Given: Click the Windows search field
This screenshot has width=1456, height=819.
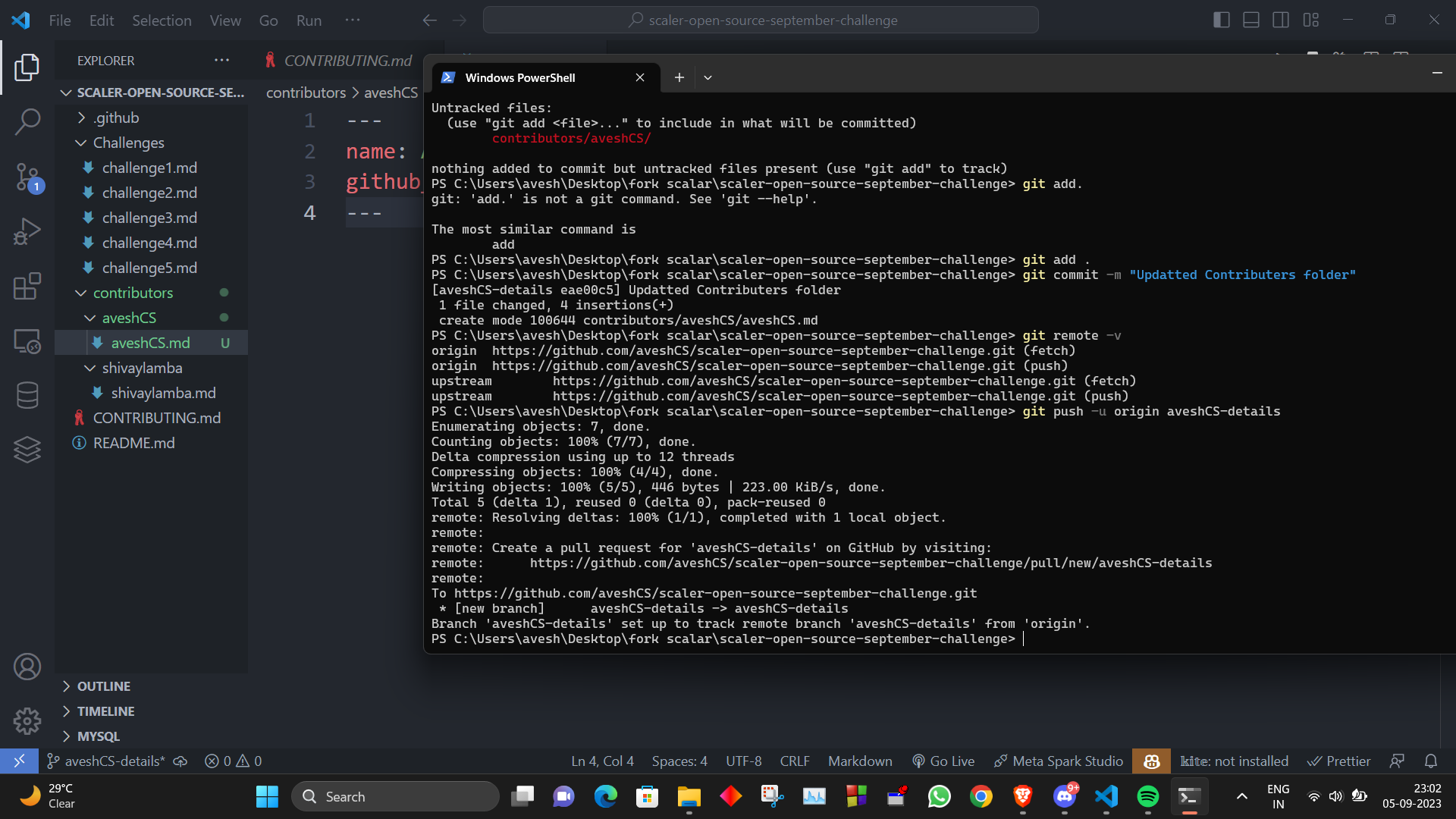Looking at the screenshot, I should click(x=395, y=796).
